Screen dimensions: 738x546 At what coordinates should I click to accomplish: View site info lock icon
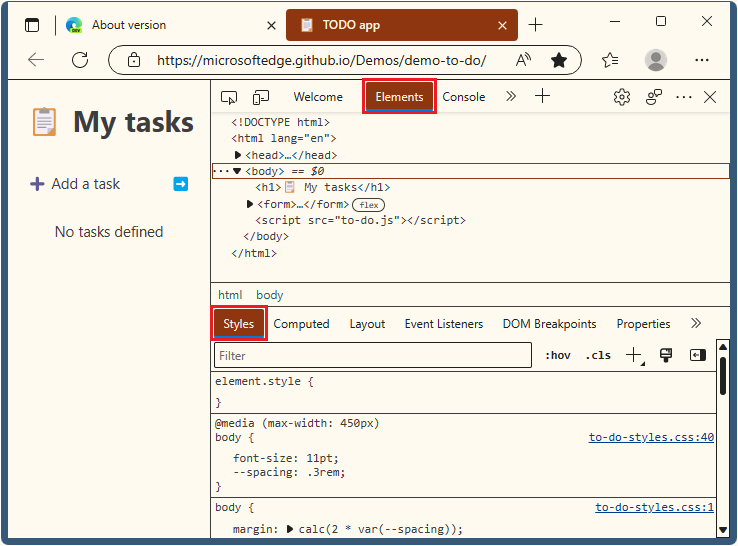[x=134, y=60]
